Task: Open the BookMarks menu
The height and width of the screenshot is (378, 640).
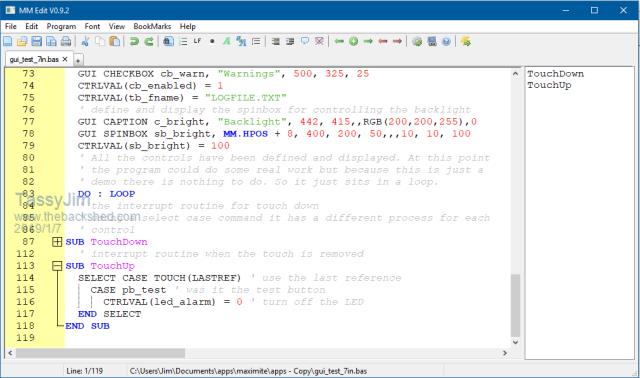Action: click(152, 26)
